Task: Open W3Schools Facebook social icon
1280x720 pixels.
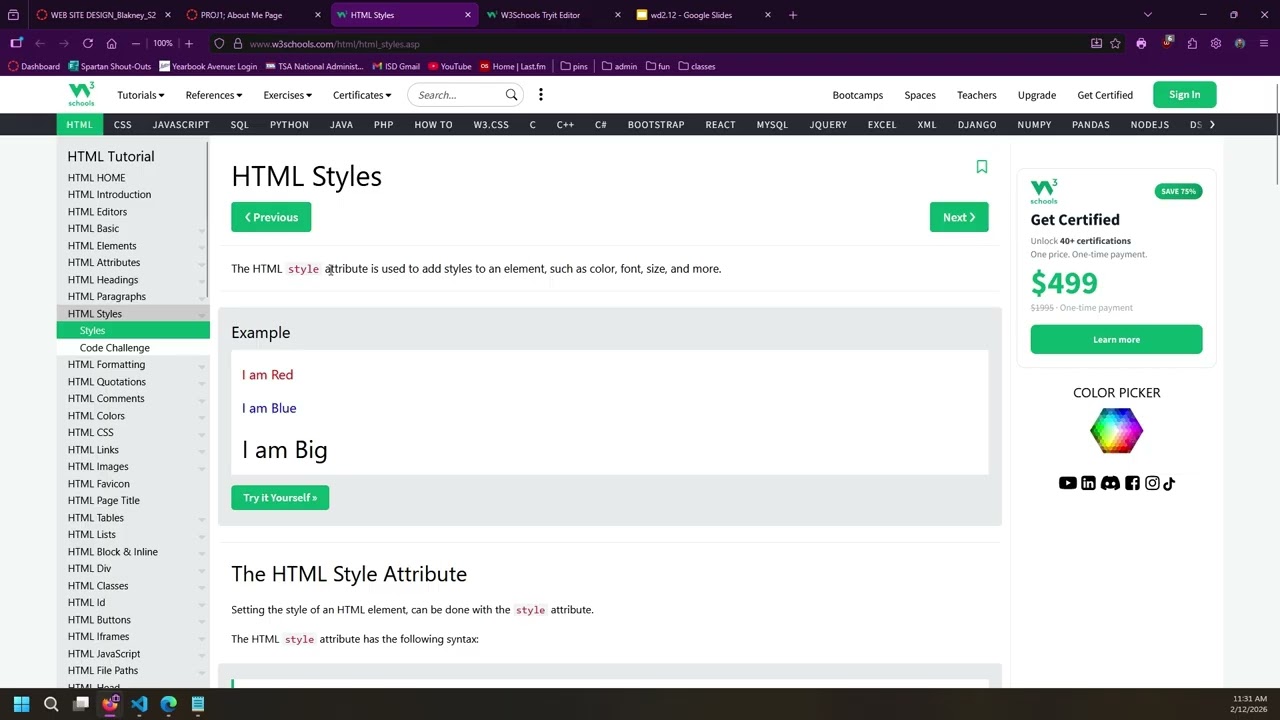Action: click(x=1132, y=483)
